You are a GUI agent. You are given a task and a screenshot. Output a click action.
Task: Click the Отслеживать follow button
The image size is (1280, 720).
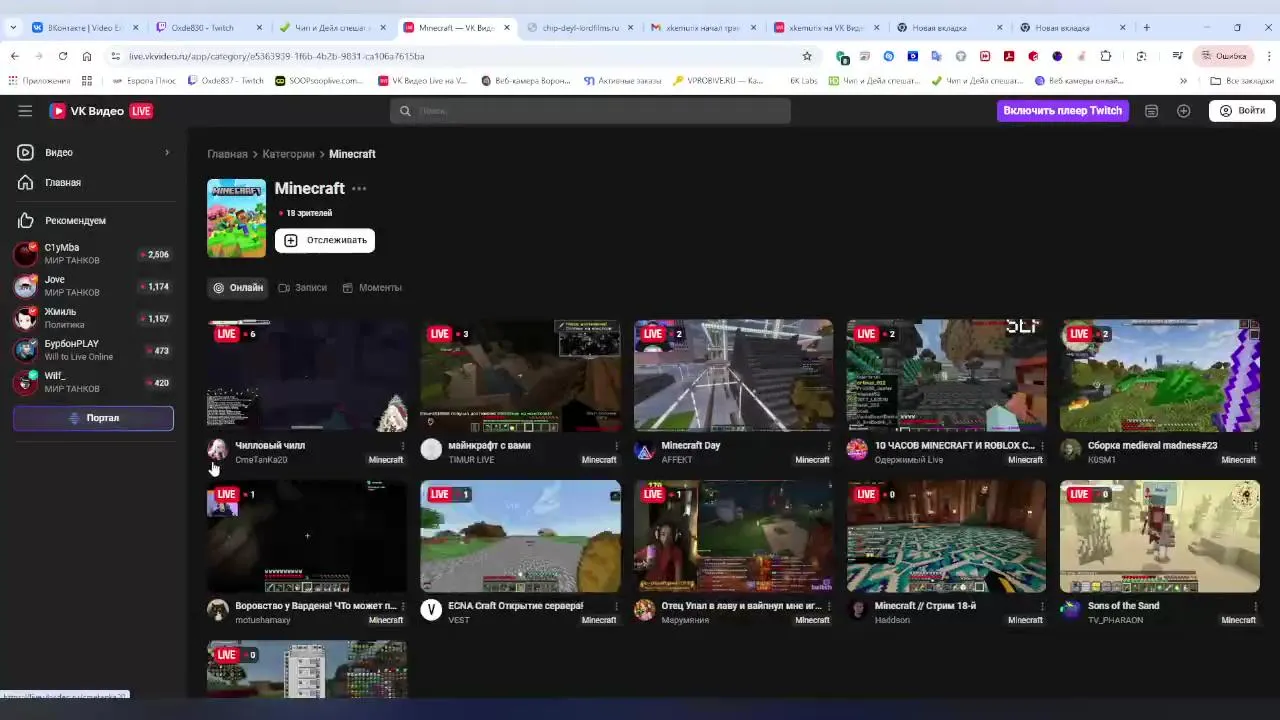[x=325, y=240]
